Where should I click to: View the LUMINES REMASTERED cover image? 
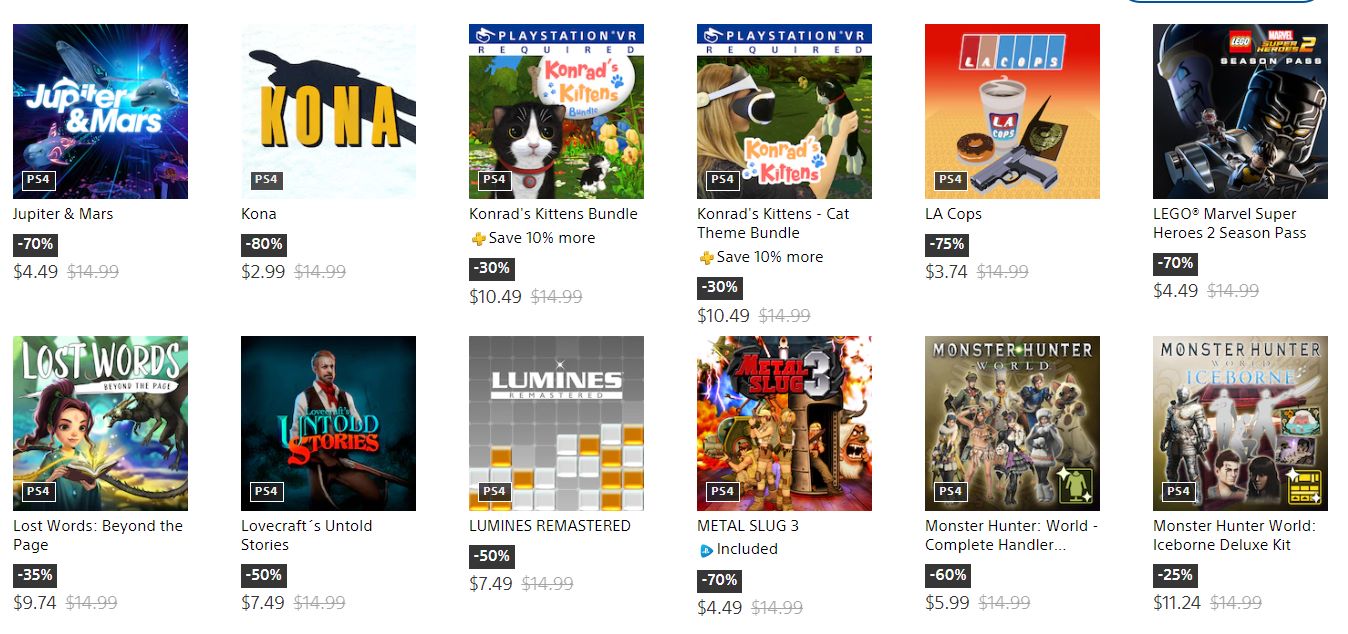tap(556, 423)
